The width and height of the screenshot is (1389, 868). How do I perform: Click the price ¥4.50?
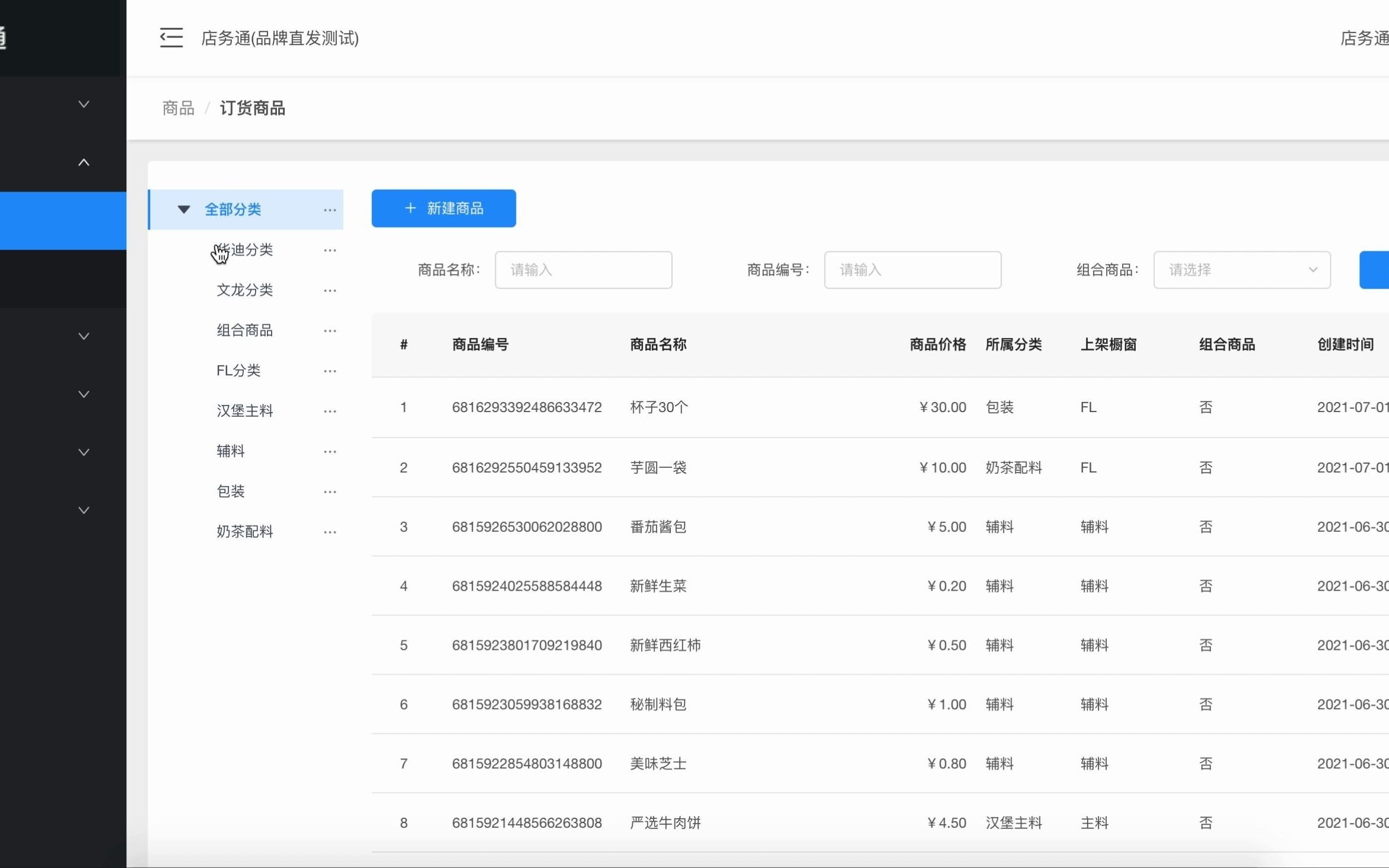click(947, 823)
